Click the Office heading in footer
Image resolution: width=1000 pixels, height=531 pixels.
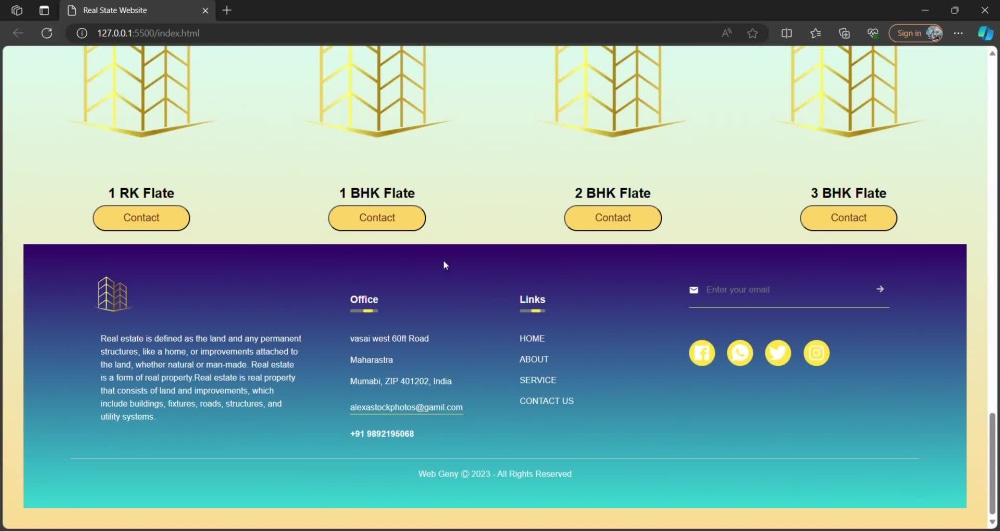click(364, 300)
